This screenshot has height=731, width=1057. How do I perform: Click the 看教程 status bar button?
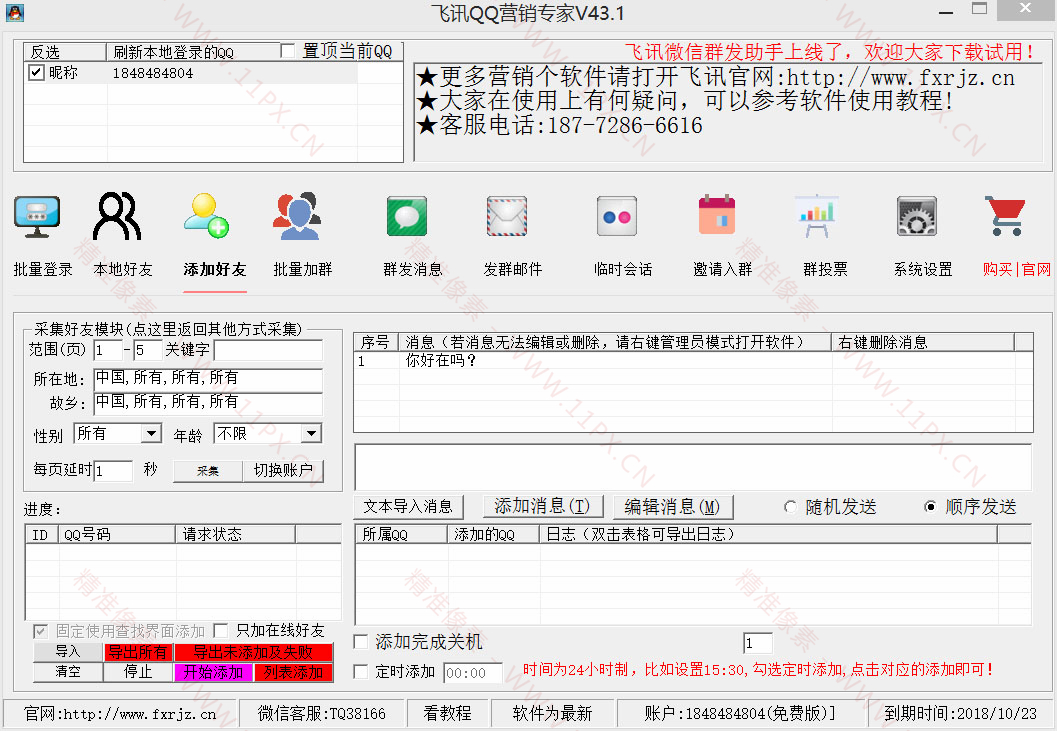pos(447,713)
